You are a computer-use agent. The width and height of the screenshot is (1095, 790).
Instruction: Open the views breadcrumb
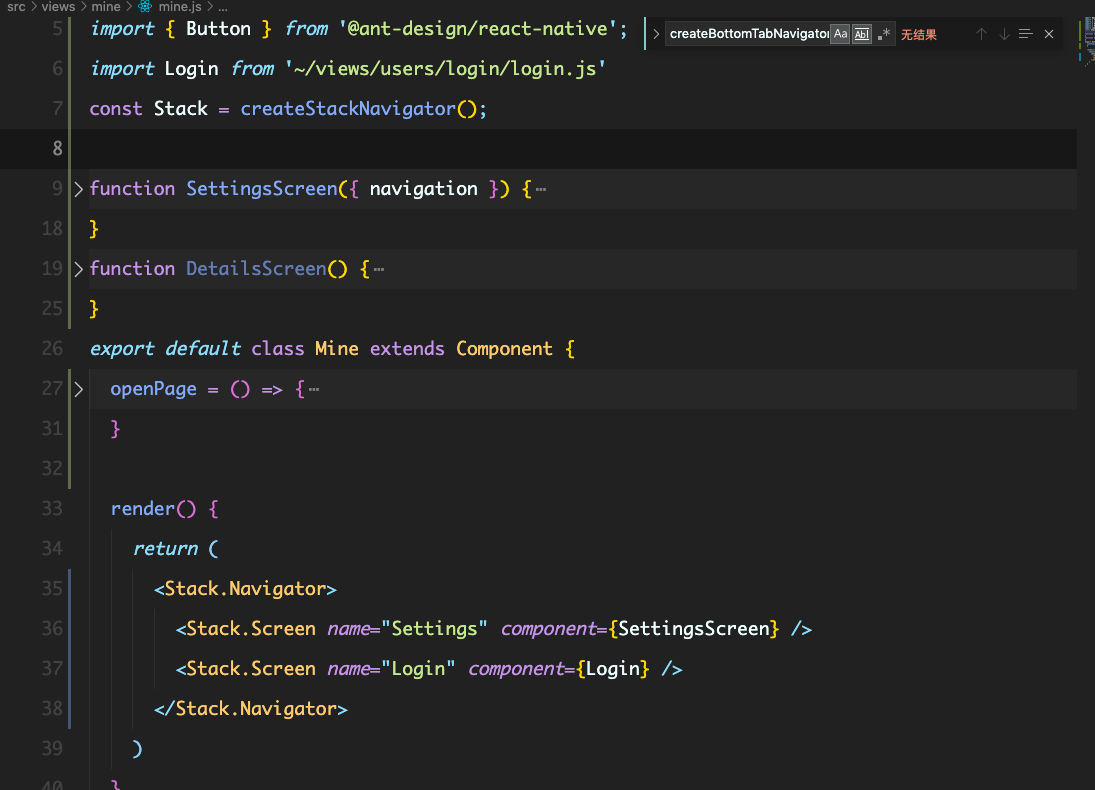click(x=58, y=7)
